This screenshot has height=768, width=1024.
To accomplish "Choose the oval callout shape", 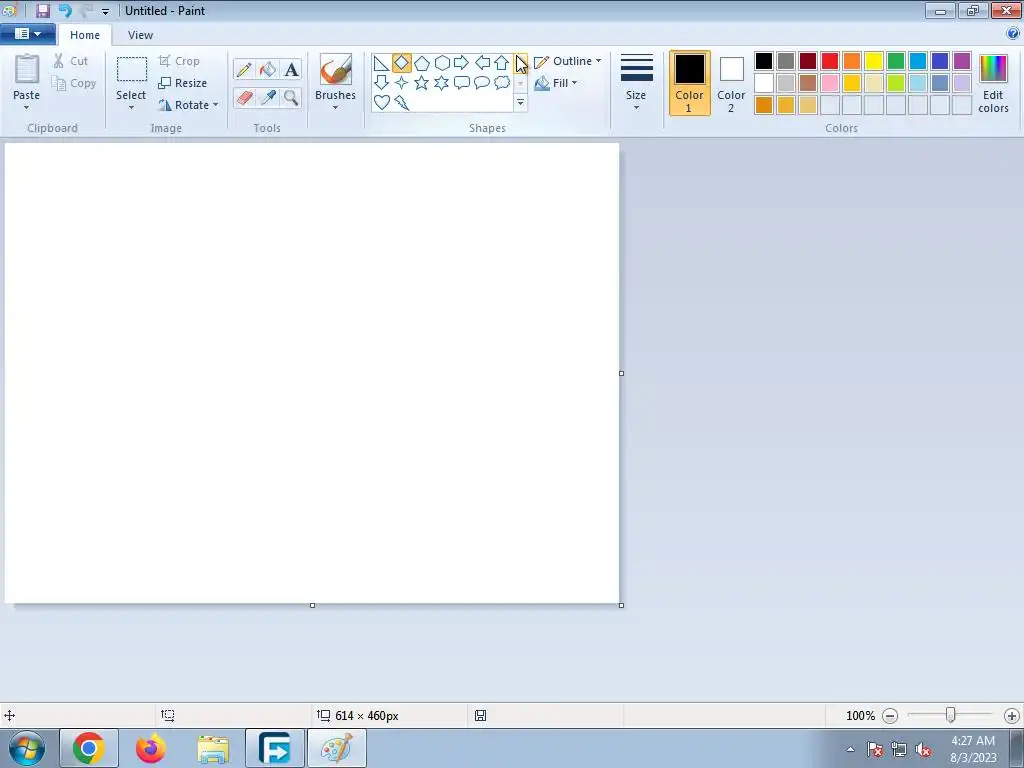I will [x=482, y=82].
